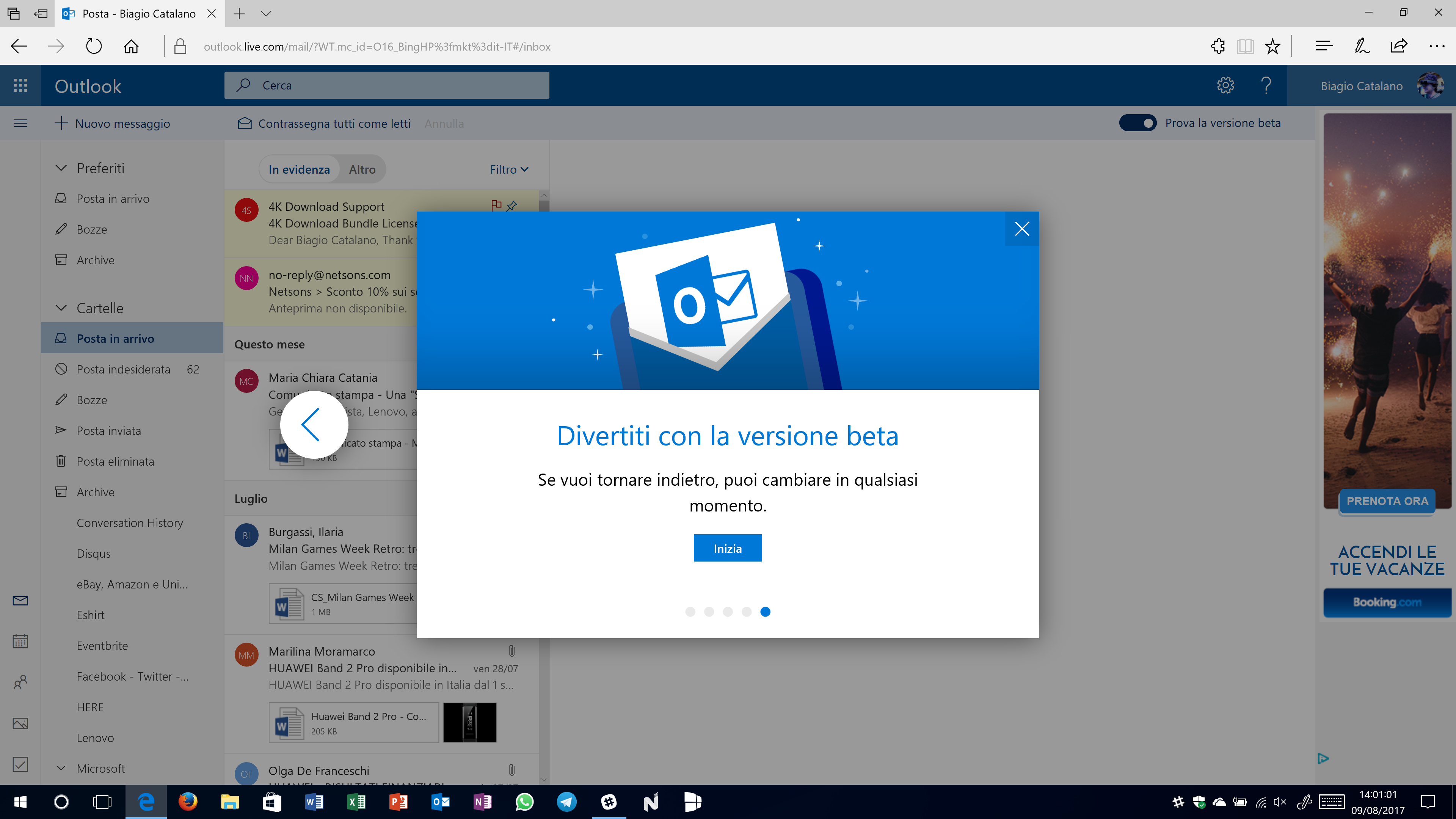
Task: Open the People module icon
Action: pos(20,682)
